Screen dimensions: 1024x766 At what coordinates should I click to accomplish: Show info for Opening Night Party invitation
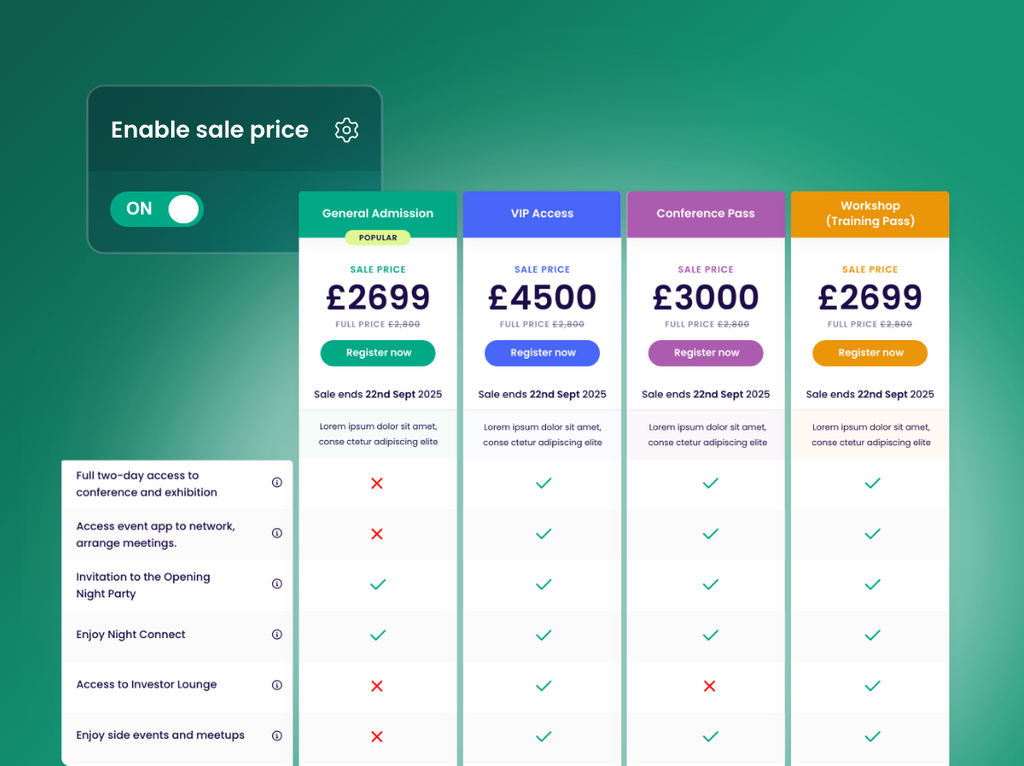tap(277, 584)
